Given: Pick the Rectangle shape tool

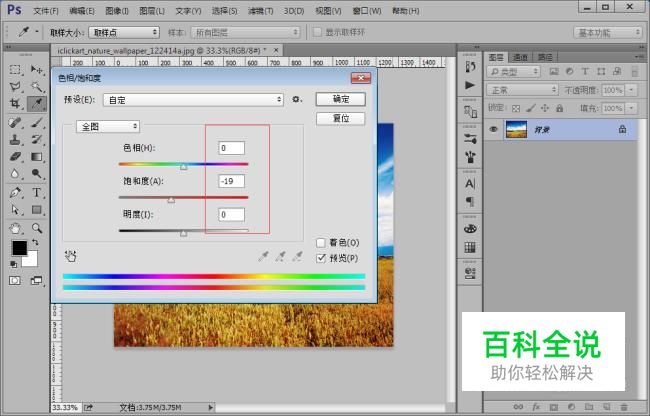Looking at the screenshot, I should [37, 210].
